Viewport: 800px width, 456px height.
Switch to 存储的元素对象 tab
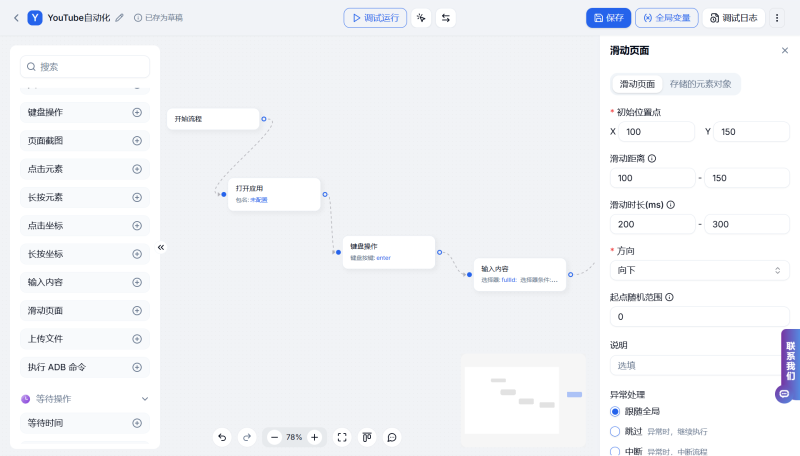[x=700, y=84]
